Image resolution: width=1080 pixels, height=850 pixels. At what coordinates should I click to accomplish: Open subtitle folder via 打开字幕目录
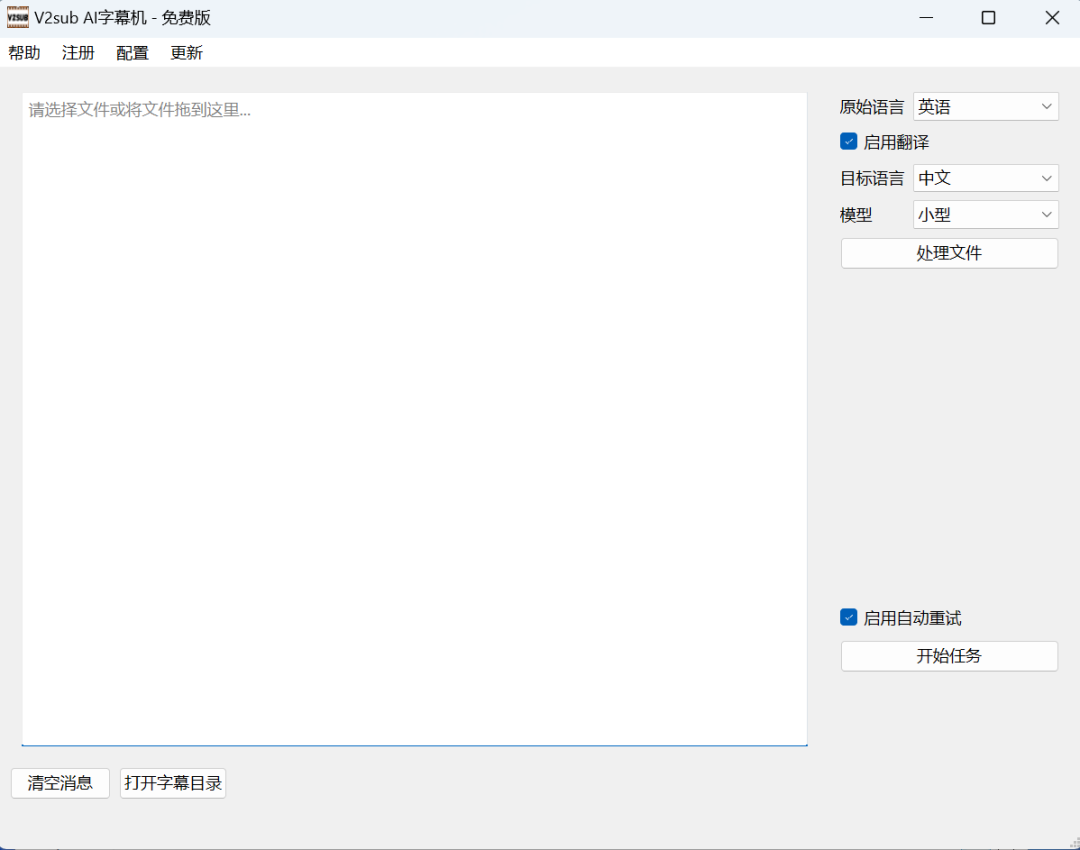(x=172, y=783)
